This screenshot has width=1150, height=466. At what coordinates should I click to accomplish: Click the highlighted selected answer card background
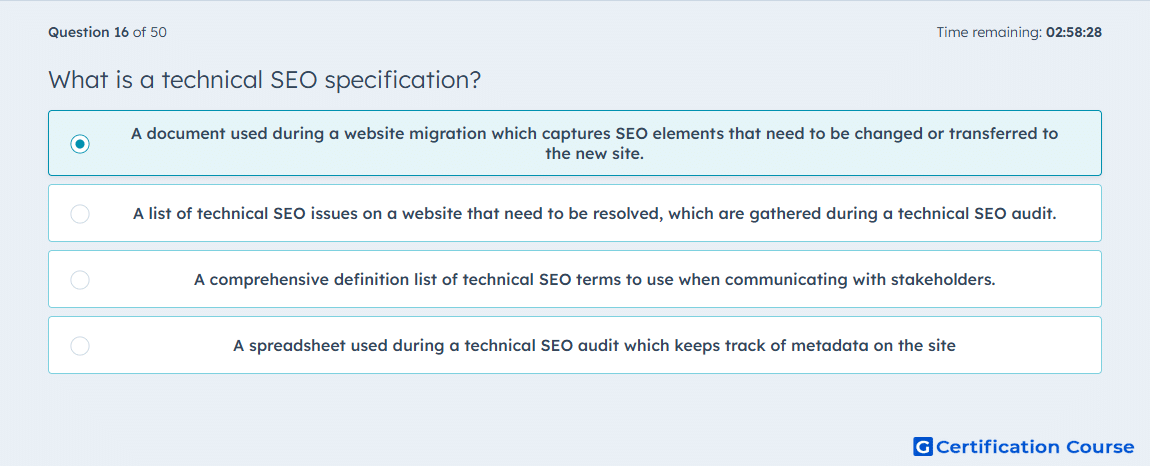(x=575, y=143)
